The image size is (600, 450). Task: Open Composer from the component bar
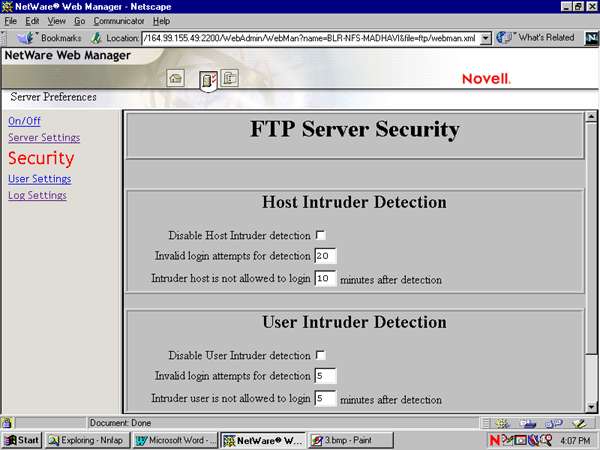579,423
